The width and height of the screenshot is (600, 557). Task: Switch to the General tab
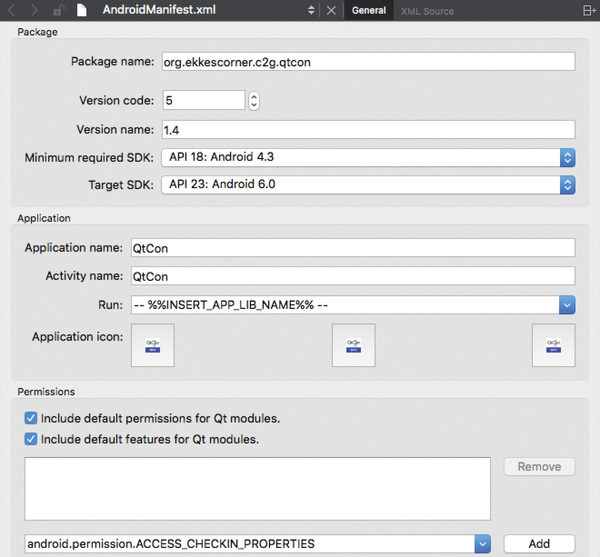pyautogui.click(x=369, y=11)
